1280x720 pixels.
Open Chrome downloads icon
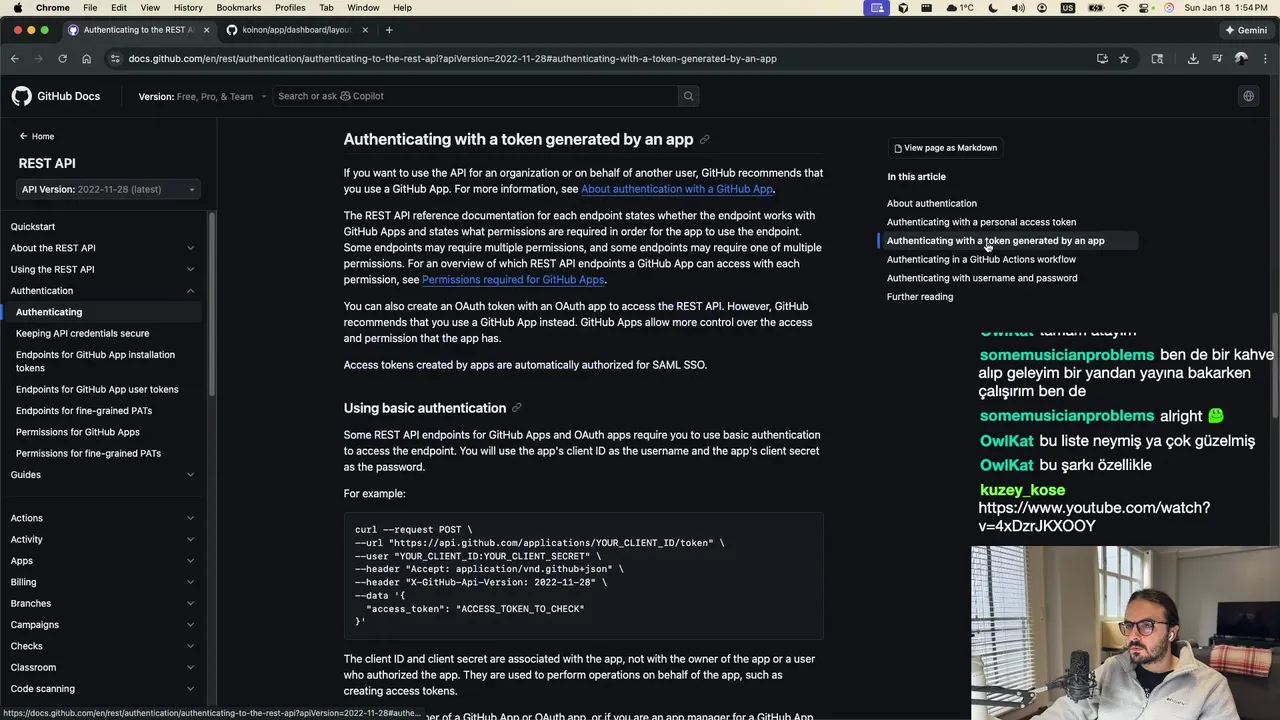(1193, 59)
